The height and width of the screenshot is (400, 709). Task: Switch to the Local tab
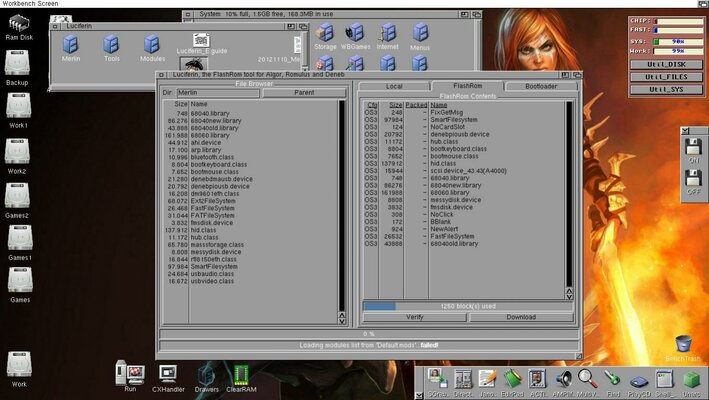coord(394,86)
